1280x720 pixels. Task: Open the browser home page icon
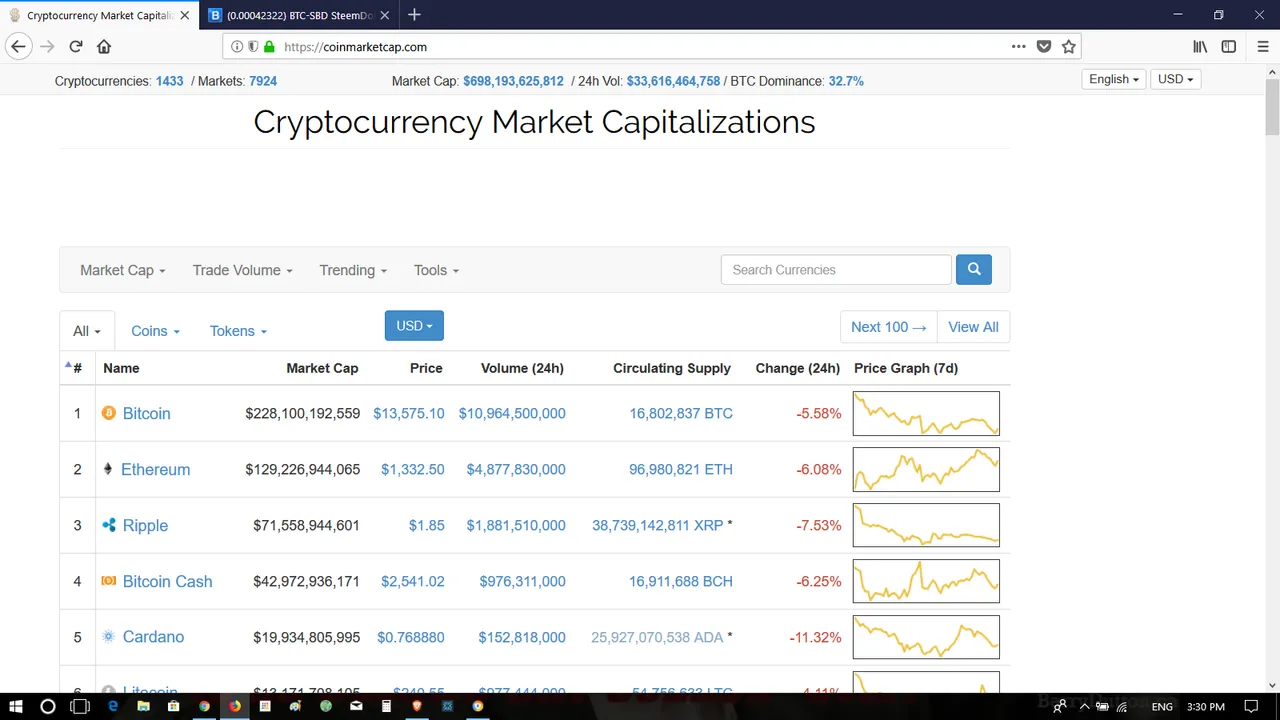(x=104, y=46)
